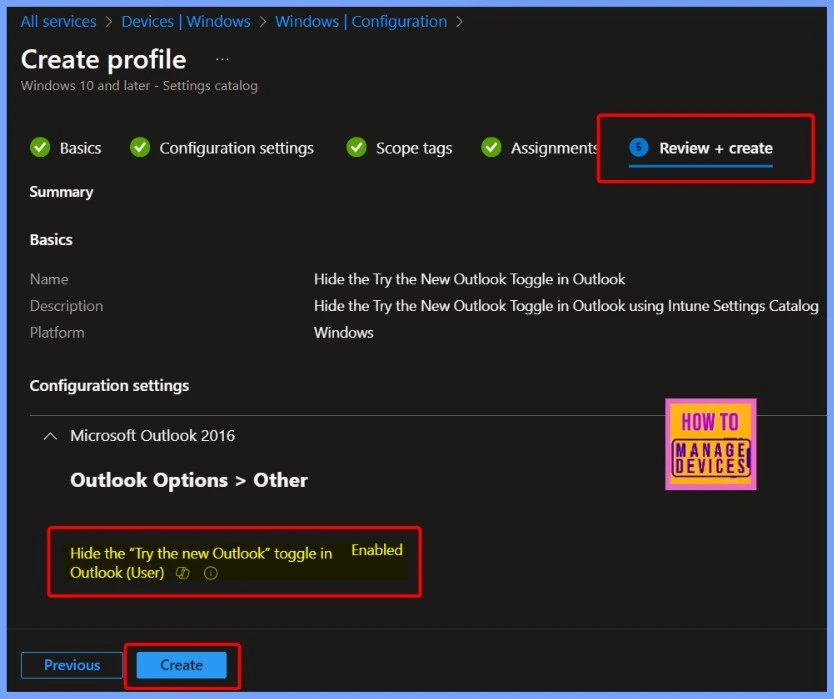The height and width of the screenshot is (699, 834).
Task: Click the Platform field label
Action: click(x=57, y=332)
